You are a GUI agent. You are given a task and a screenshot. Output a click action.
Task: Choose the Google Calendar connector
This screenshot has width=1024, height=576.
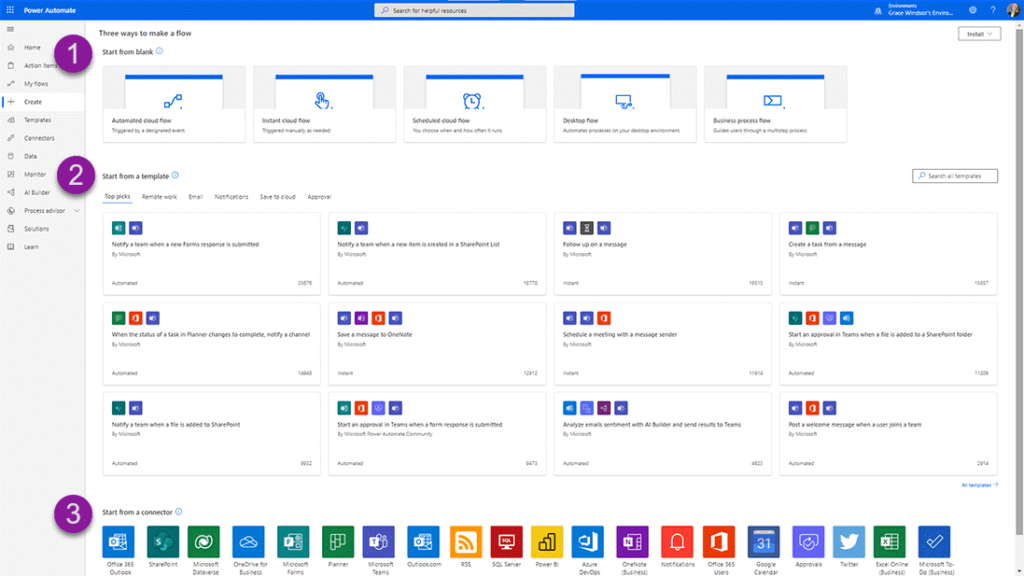coord(764,541)
